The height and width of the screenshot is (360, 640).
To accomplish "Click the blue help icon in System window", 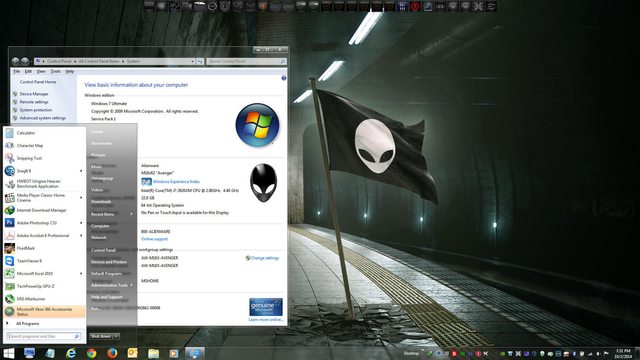I will click(284, 78).
